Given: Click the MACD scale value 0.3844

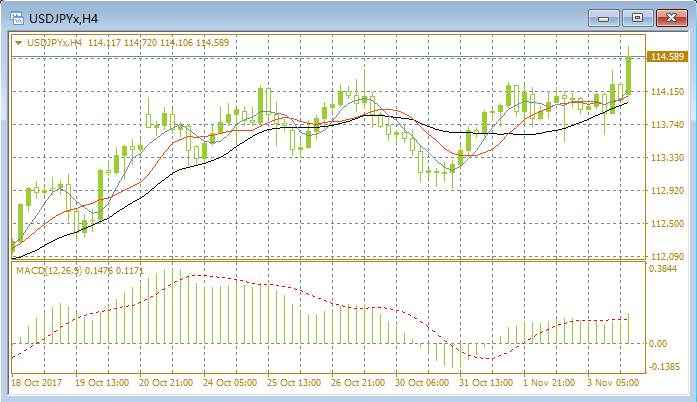Looking at the screenshot, I should (662, 269).
